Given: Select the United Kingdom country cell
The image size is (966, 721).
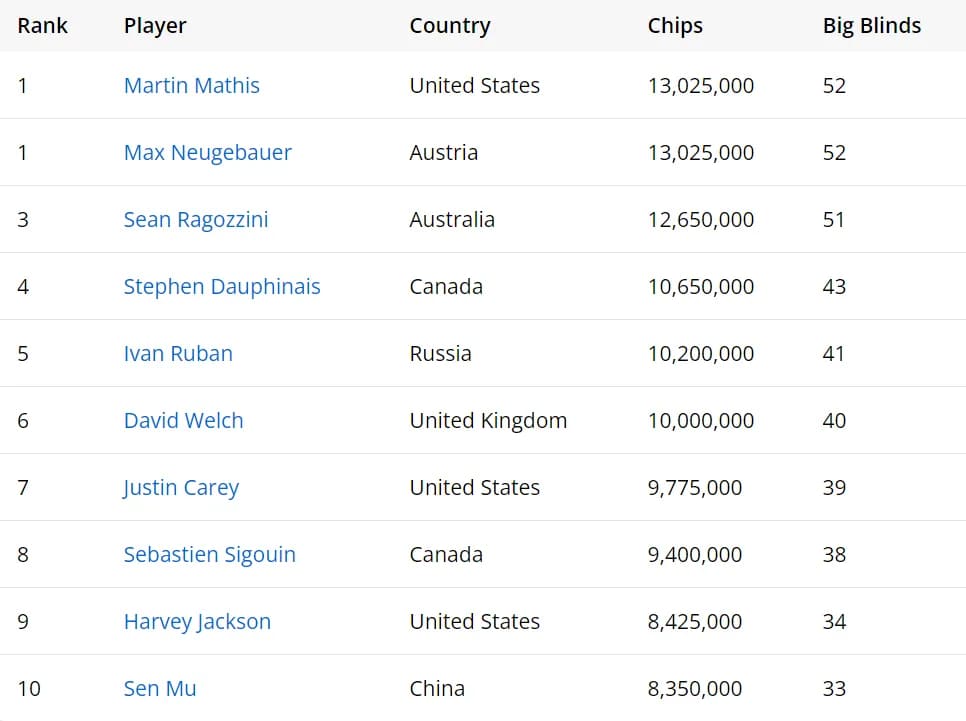Looking at the screenshot, I should [488, 421].
